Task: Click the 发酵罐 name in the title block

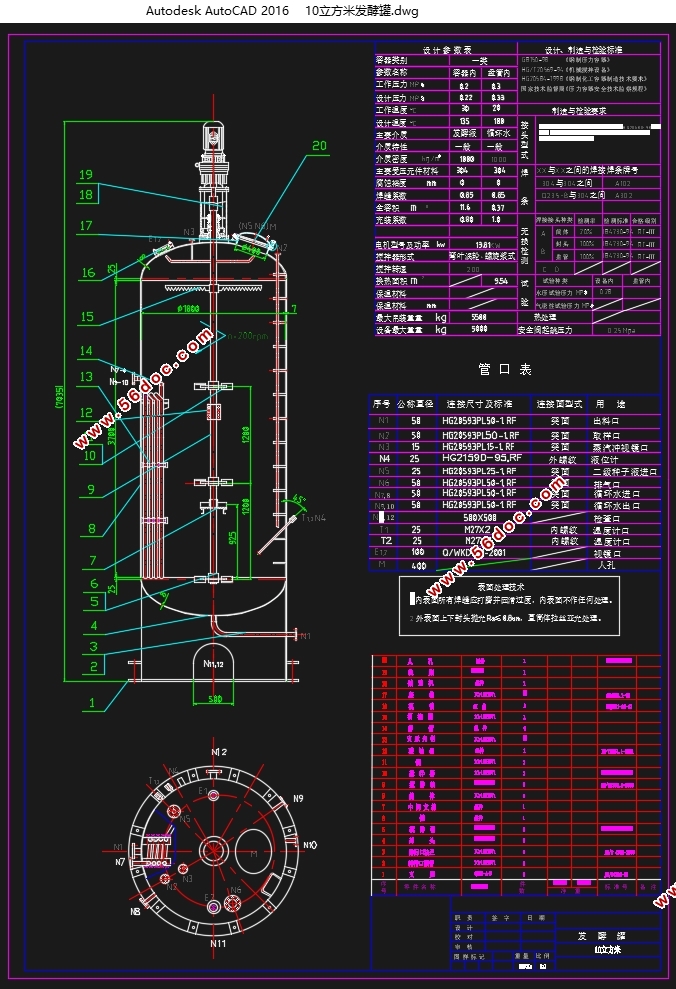Action: (602, 936)
